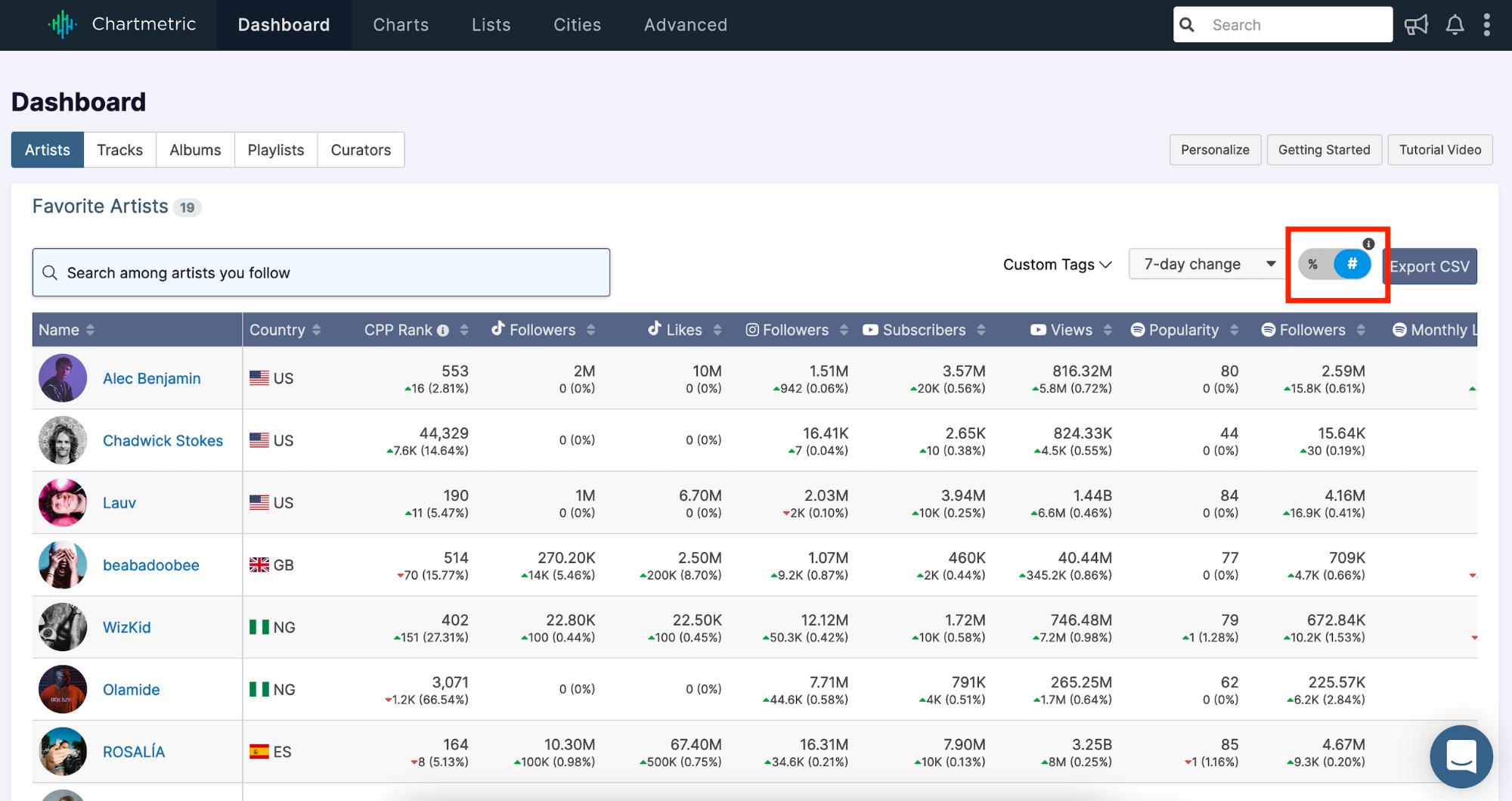Switch toggle to percent (%) mode
The height and width of the screenshot is (801, 1512).
coord(1314,265)
